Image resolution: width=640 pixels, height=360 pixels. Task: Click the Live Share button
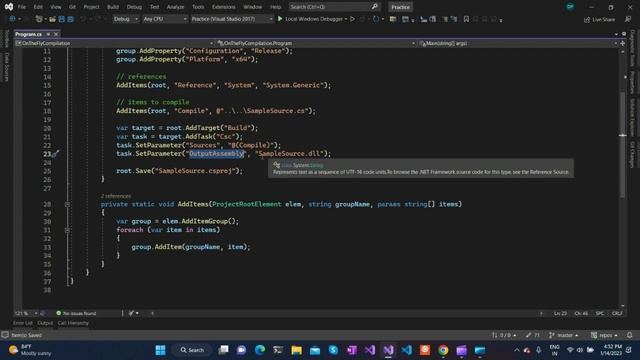599,19
